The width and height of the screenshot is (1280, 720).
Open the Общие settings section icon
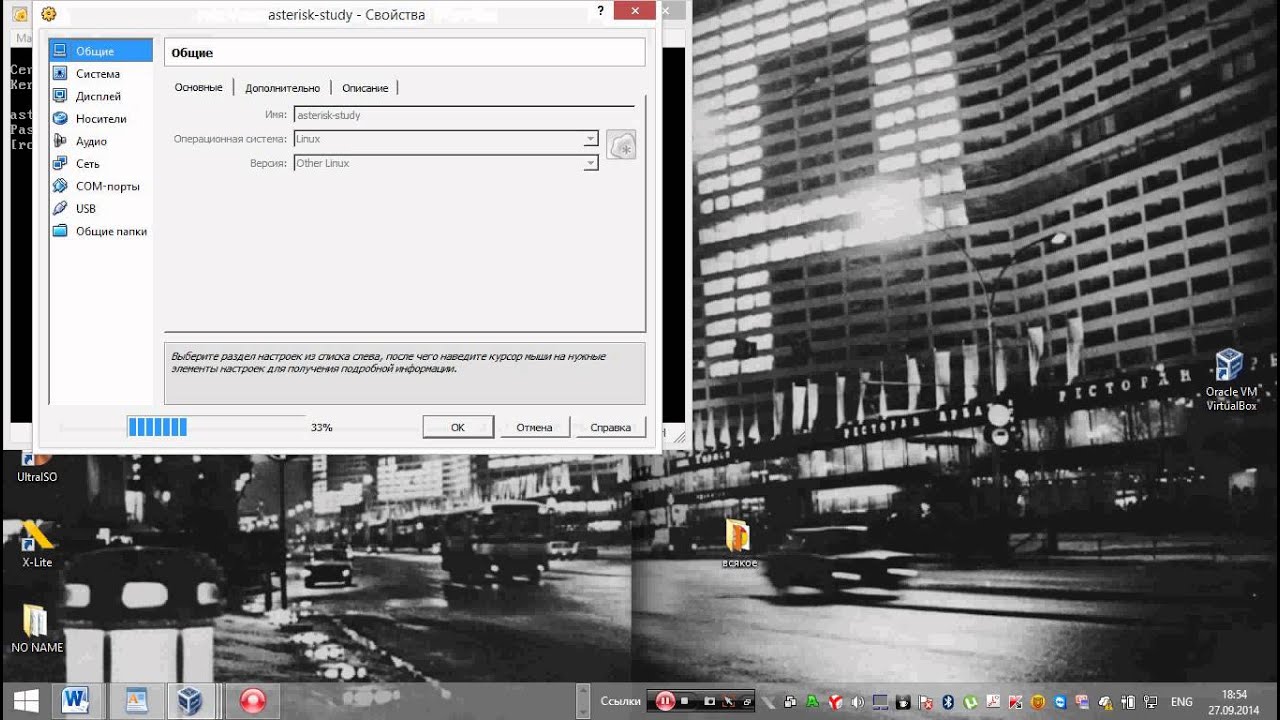(x=60, y=51)
